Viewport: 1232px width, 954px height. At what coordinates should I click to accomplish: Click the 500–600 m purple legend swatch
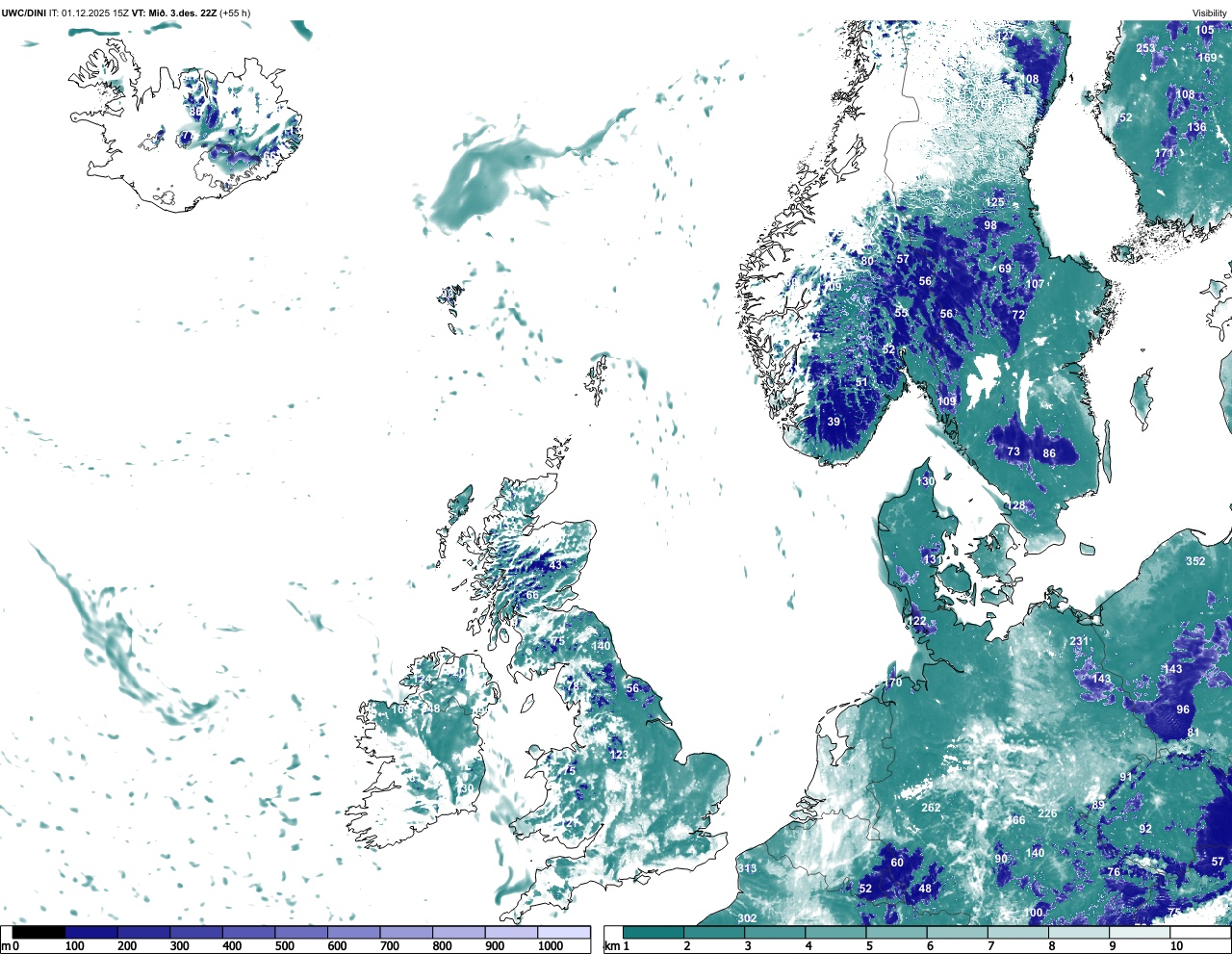coord(301,932)
